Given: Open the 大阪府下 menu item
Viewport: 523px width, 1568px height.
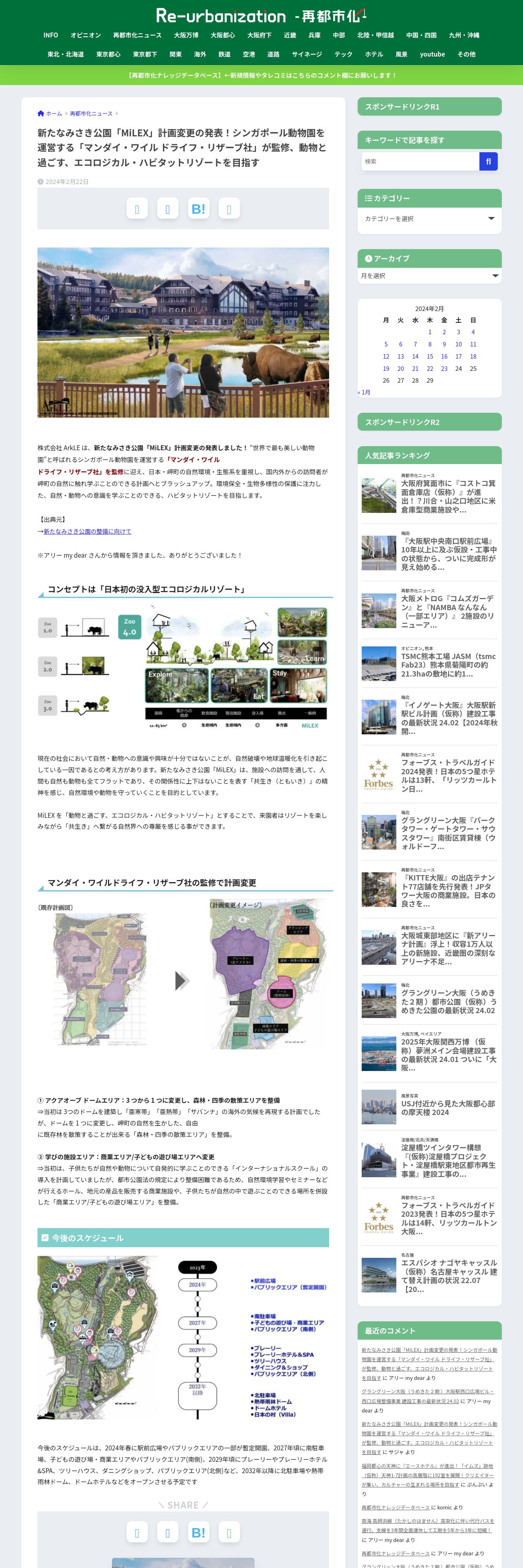Looking at the screenshot, I should pyautogui.click(x=259, y=35).
